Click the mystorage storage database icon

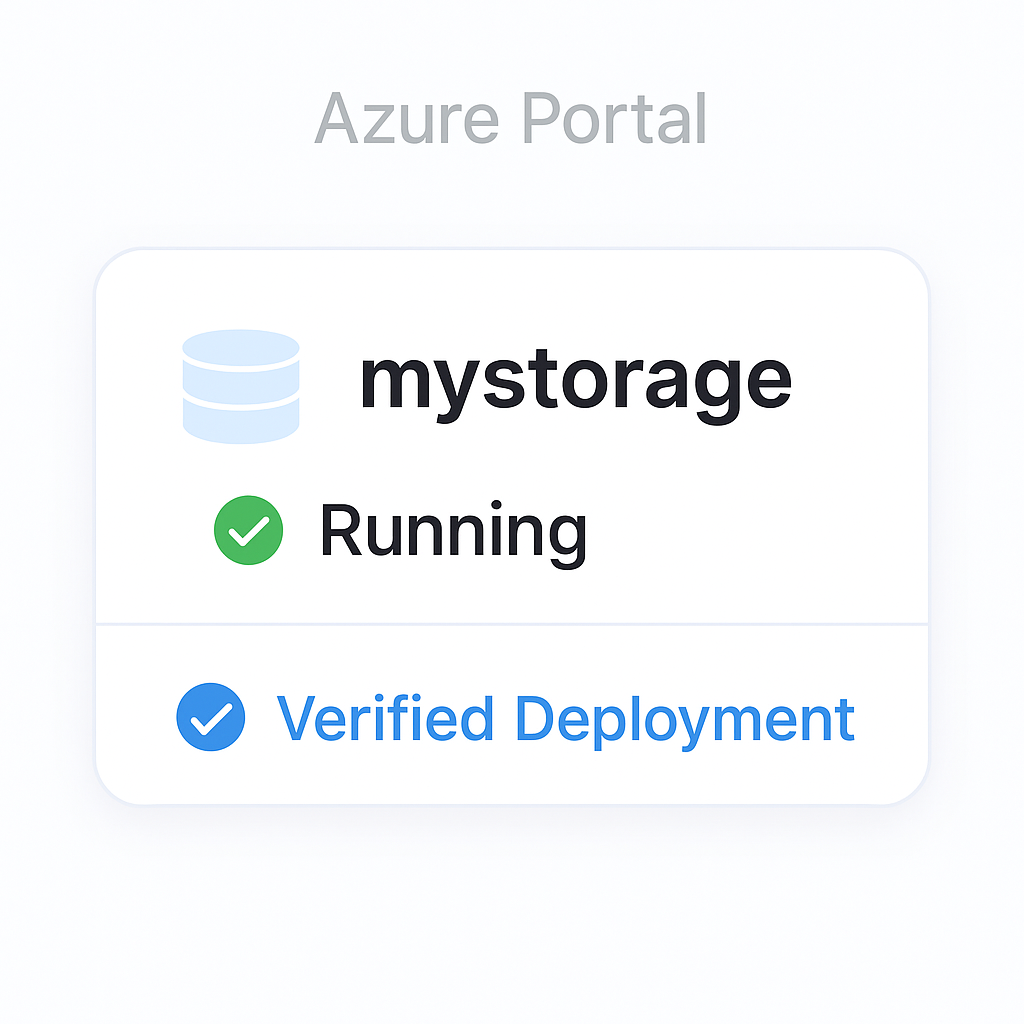[x=241, y=387]
